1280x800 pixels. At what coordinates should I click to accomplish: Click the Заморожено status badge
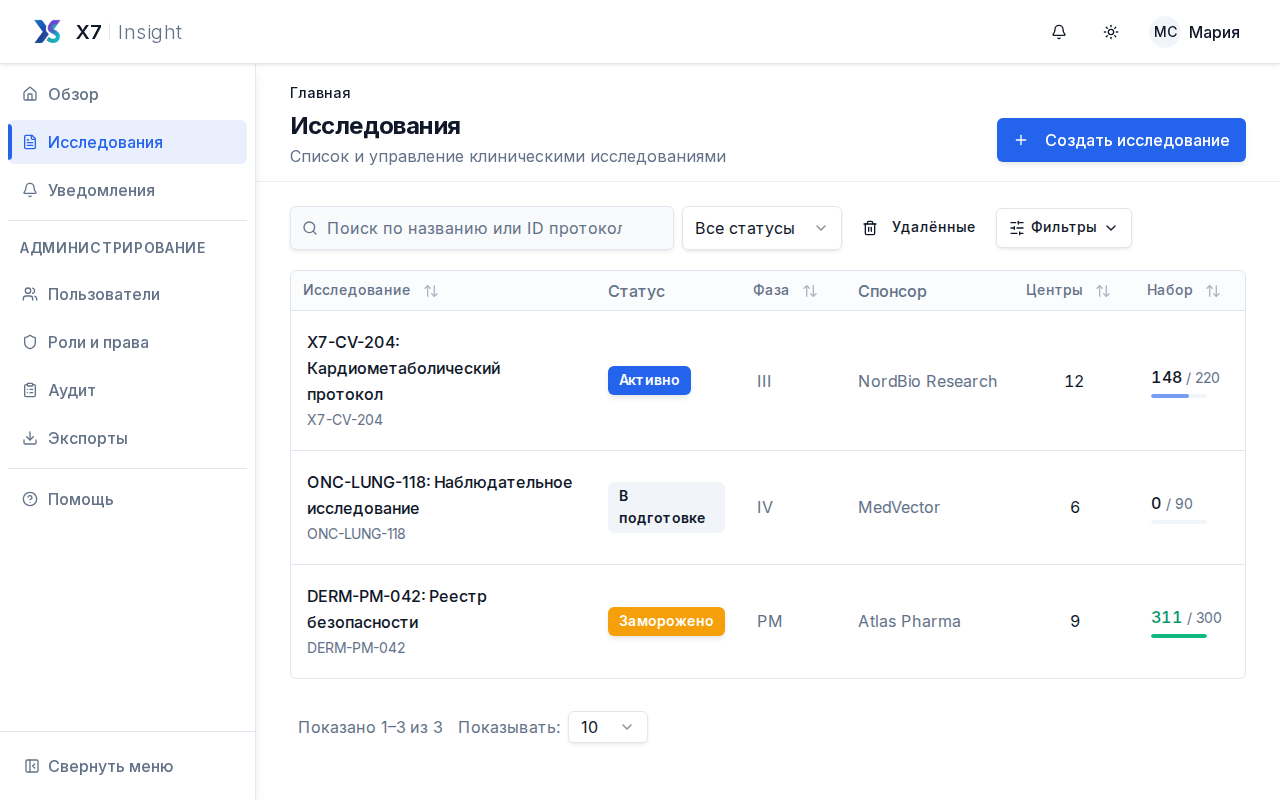coord(666,621)
